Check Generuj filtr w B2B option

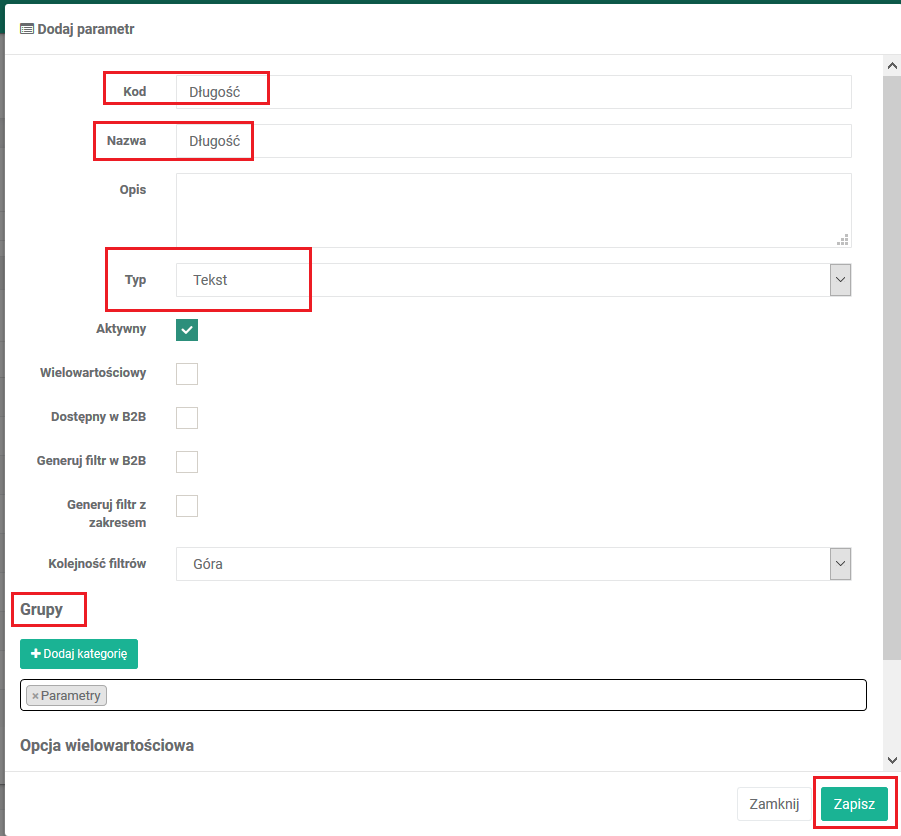tap(187, 462)
